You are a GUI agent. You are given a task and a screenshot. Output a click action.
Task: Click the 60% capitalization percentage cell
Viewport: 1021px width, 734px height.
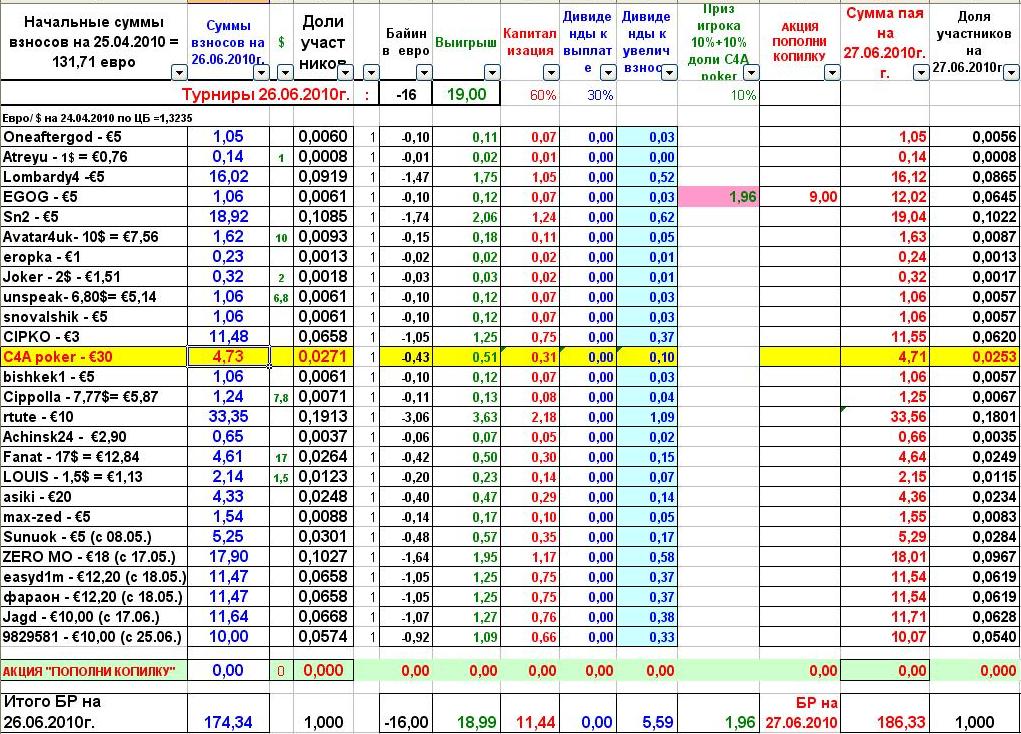530,95
